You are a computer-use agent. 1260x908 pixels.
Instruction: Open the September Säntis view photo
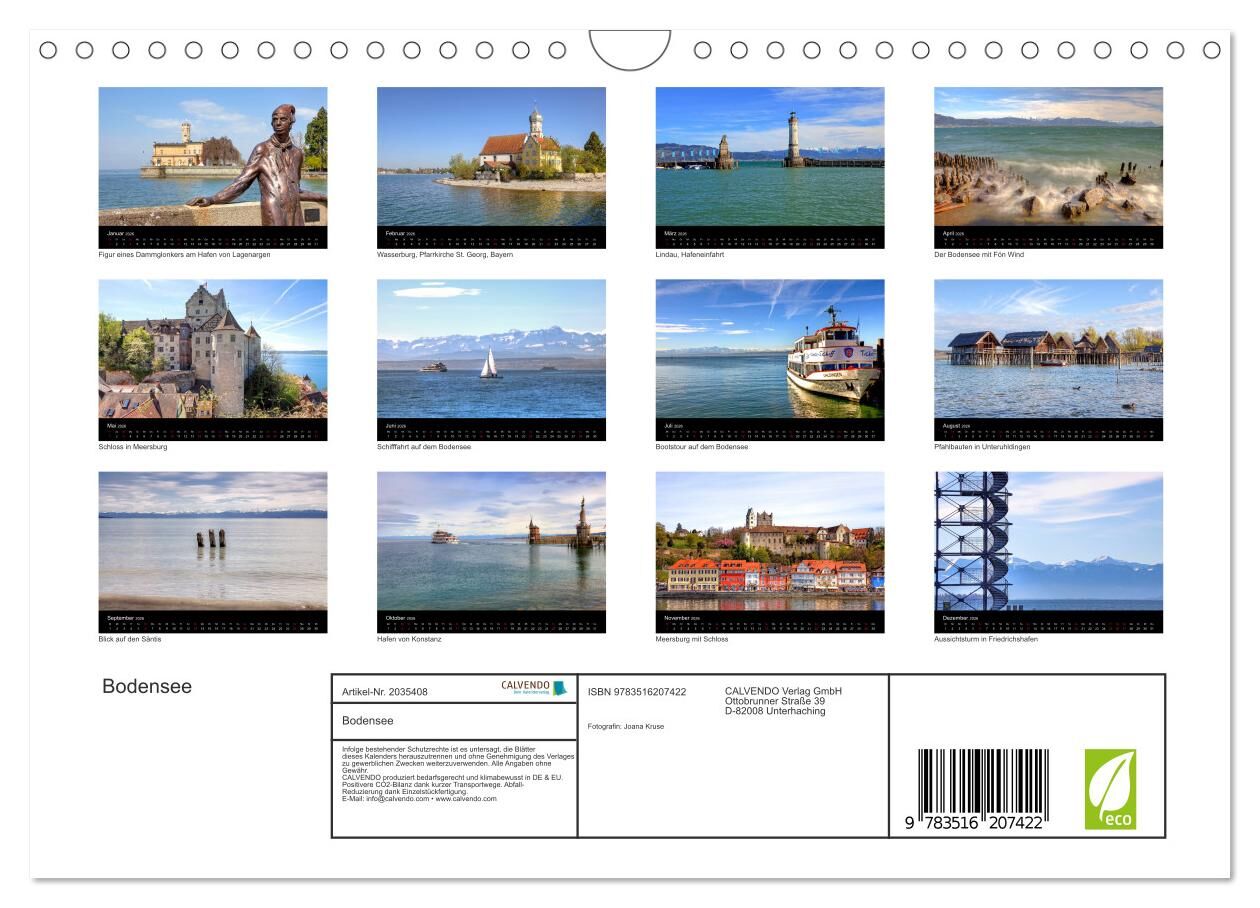(212, 541)
